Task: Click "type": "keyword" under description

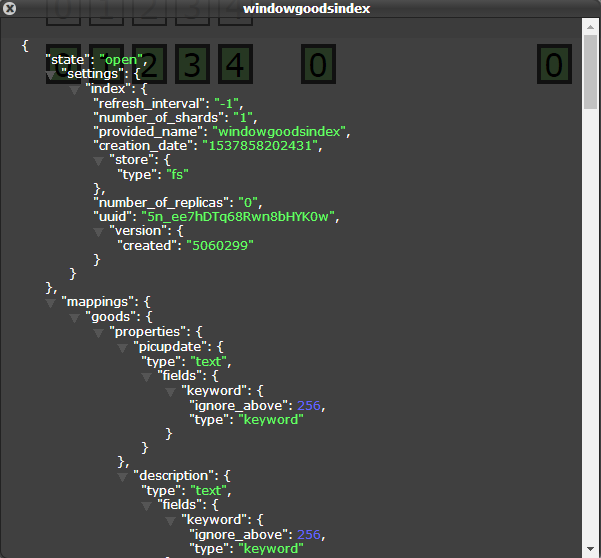Action: [x=246, y=549]
